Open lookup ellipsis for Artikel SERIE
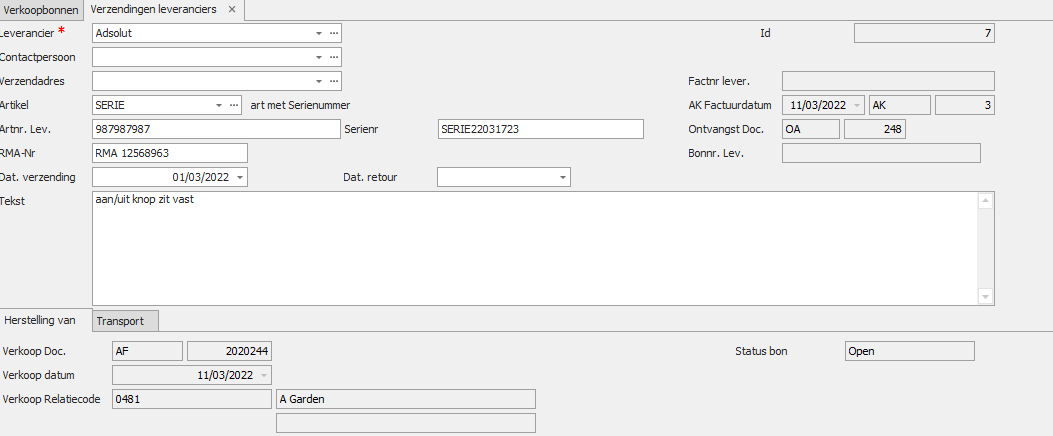Screen dimensions: 1053x436 tap(234, 105)
